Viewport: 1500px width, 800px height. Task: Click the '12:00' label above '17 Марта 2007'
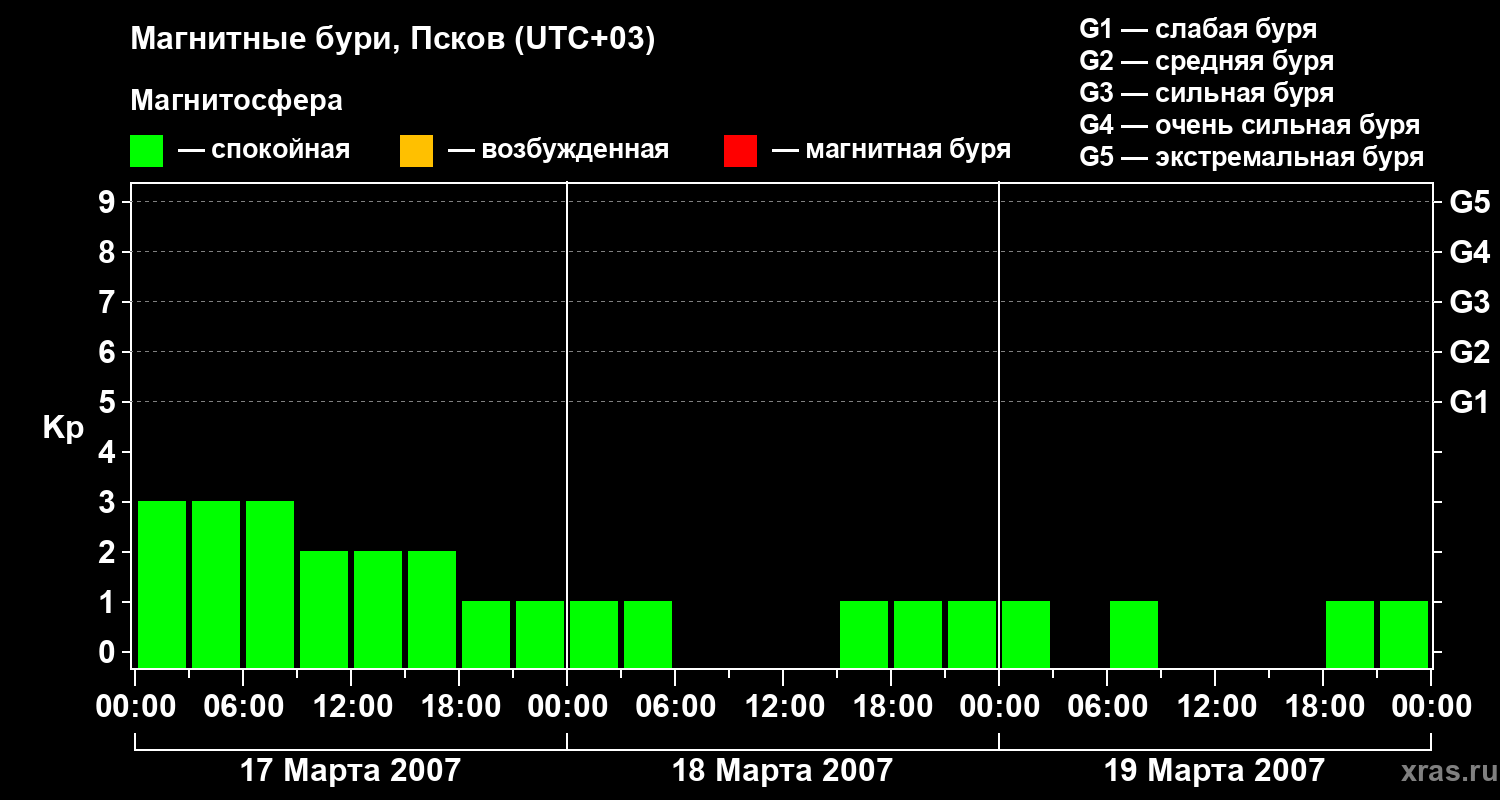pyautogui.click(x=351, y=707)
